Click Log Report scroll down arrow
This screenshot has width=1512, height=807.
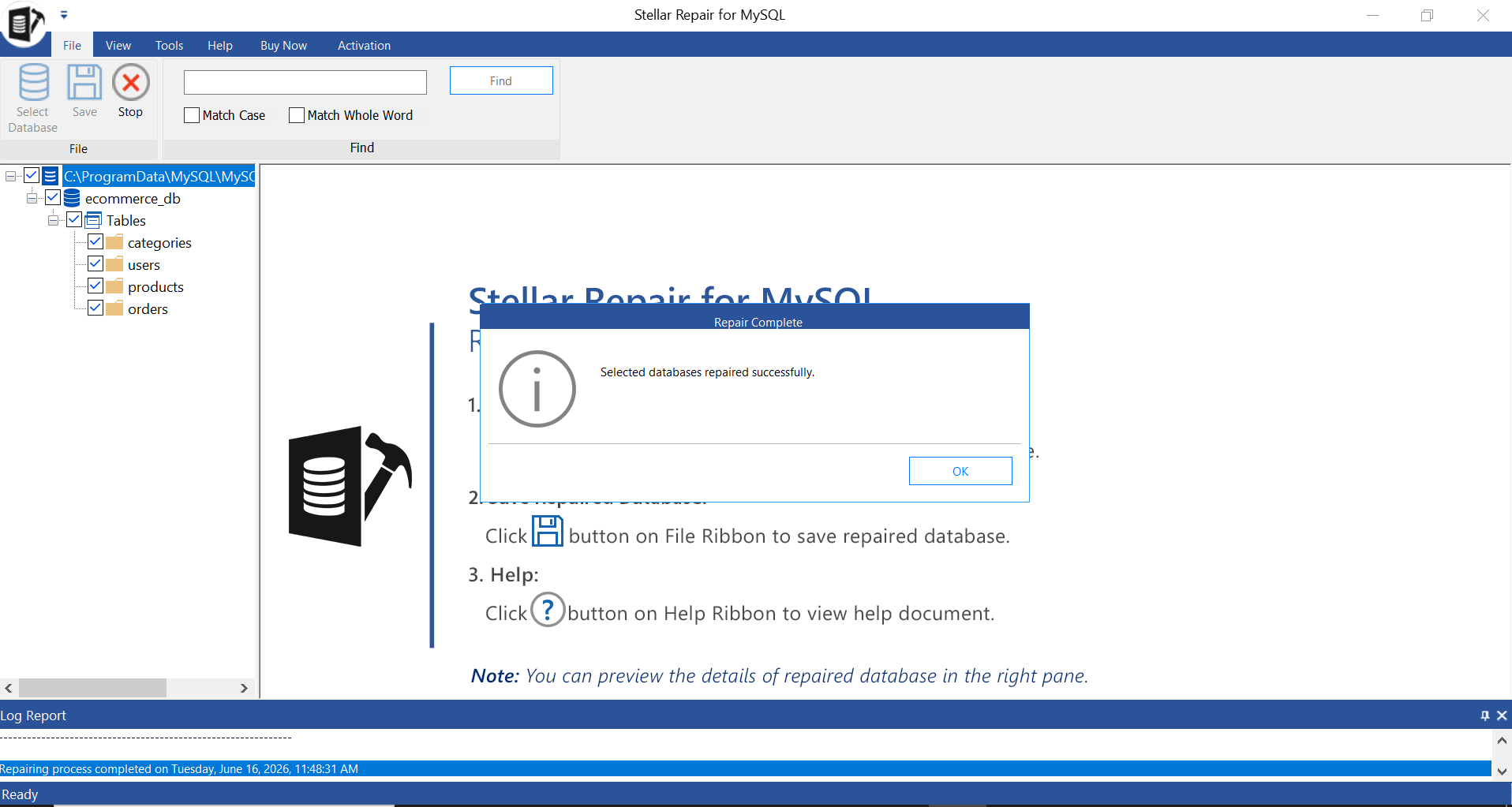click(1502, 772)
